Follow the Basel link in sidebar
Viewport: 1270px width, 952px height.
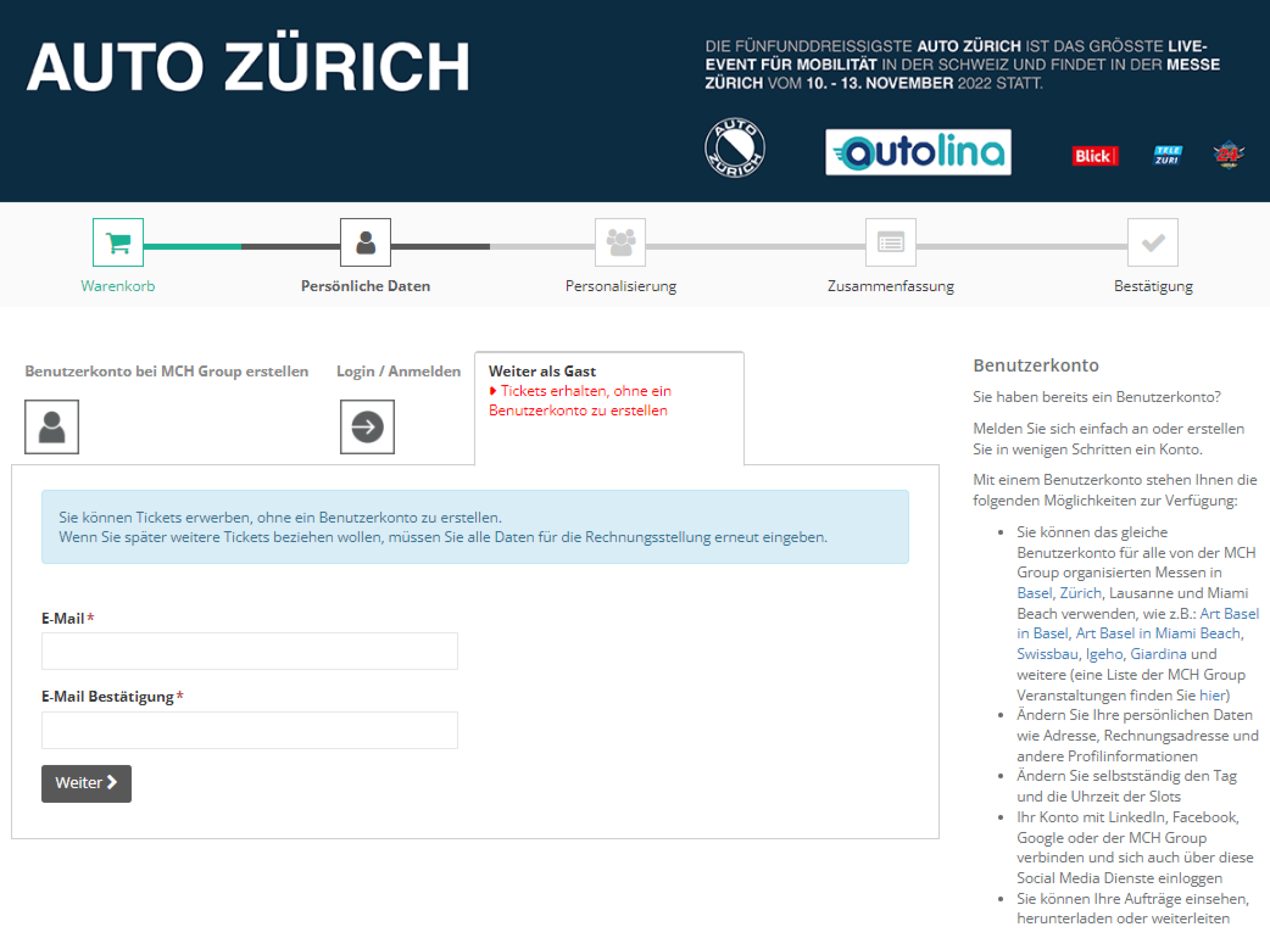[x=1034, y=593]
